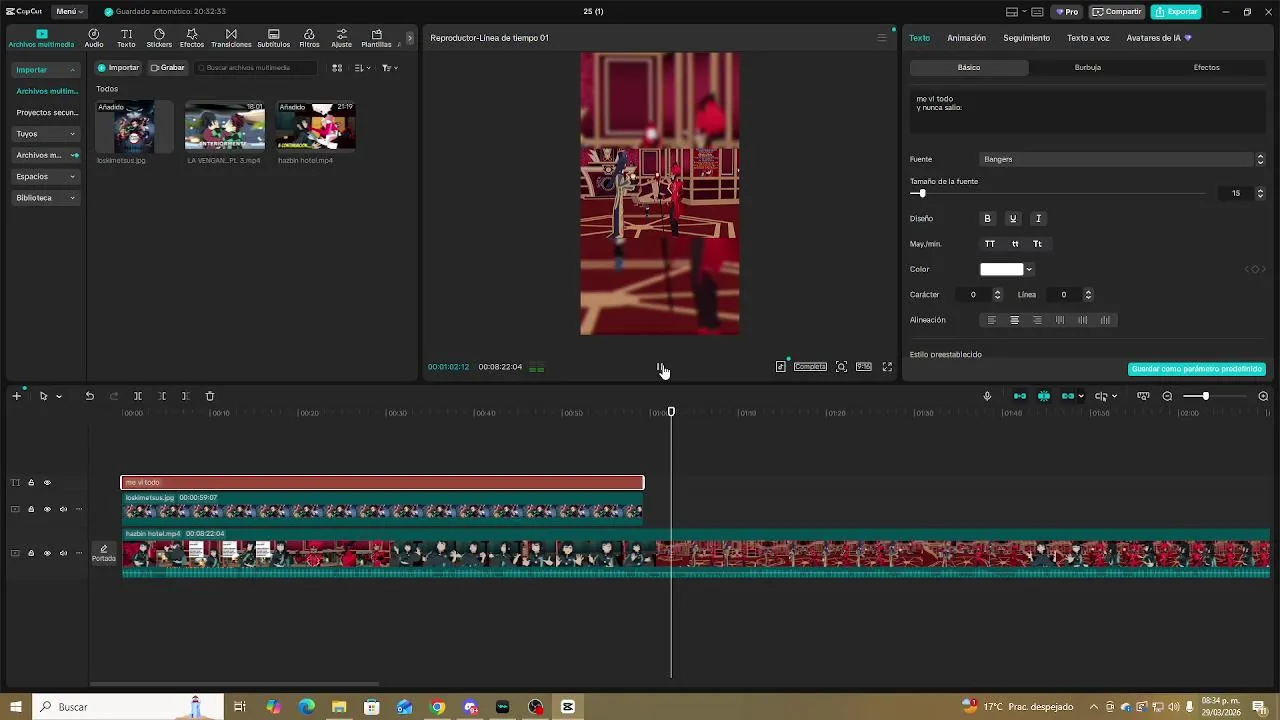Click the delete right trim tool

click(x=185, y=396)
